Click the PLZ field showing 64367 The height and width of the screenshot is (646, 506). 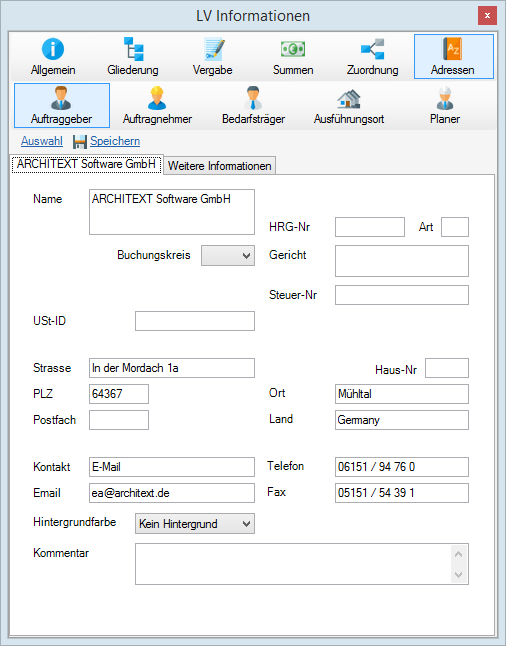(119, 394)
